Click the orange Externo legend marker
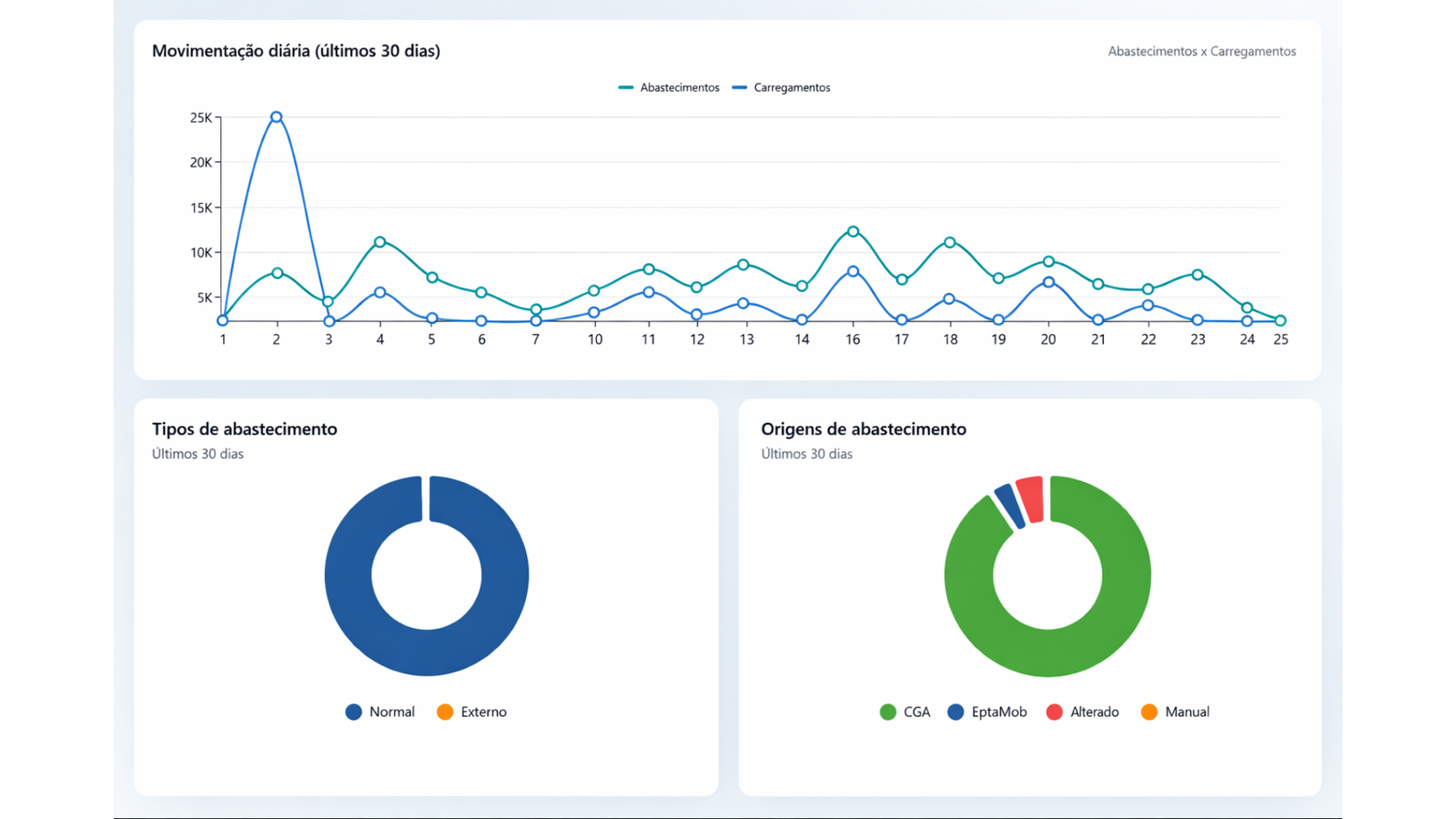The height and width of the screenshot is (819, 1456). (445, 712)
